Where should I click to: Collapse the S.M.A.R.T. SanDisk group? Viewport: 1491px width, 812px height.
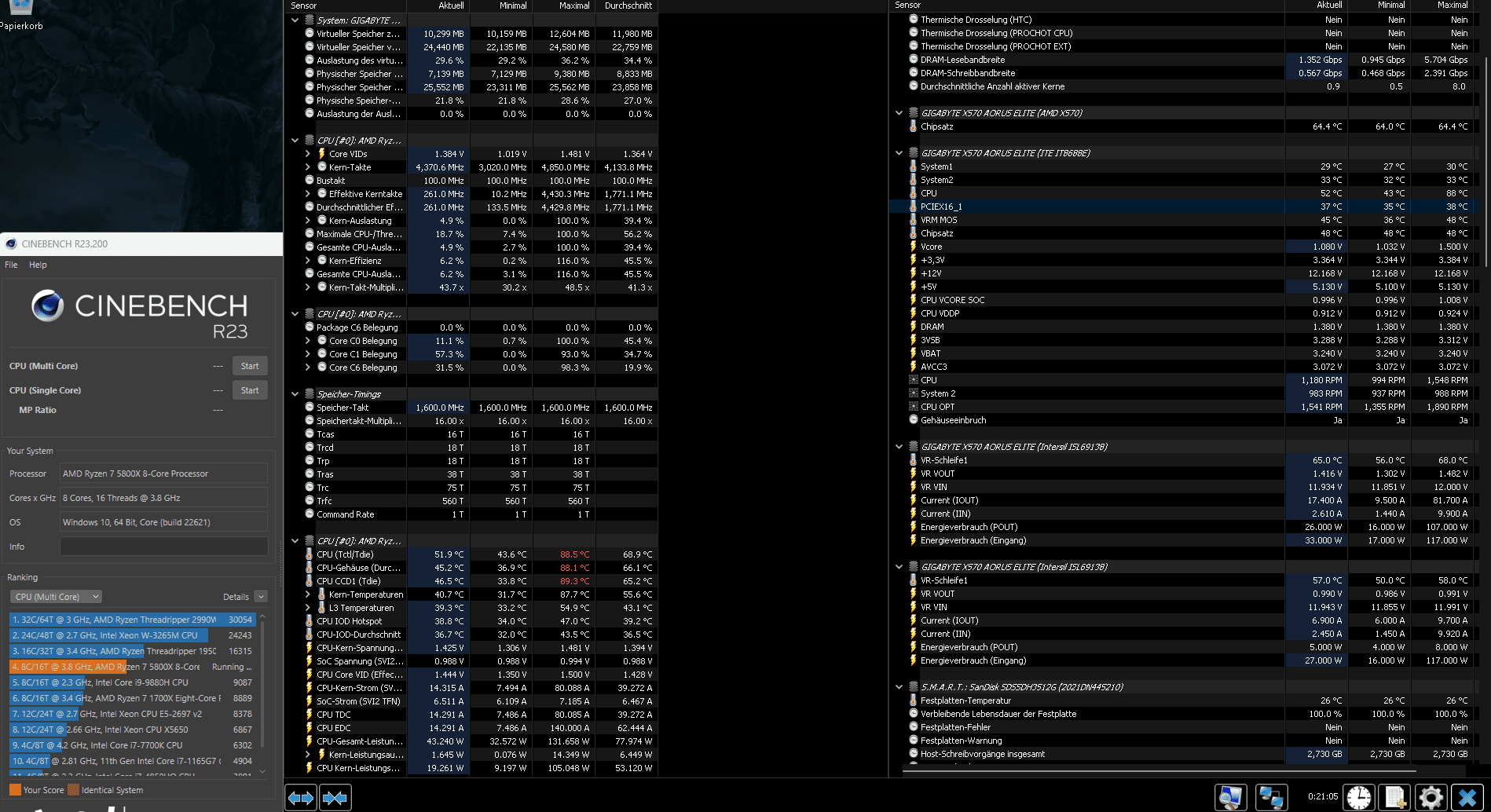(x=899, y=687)
